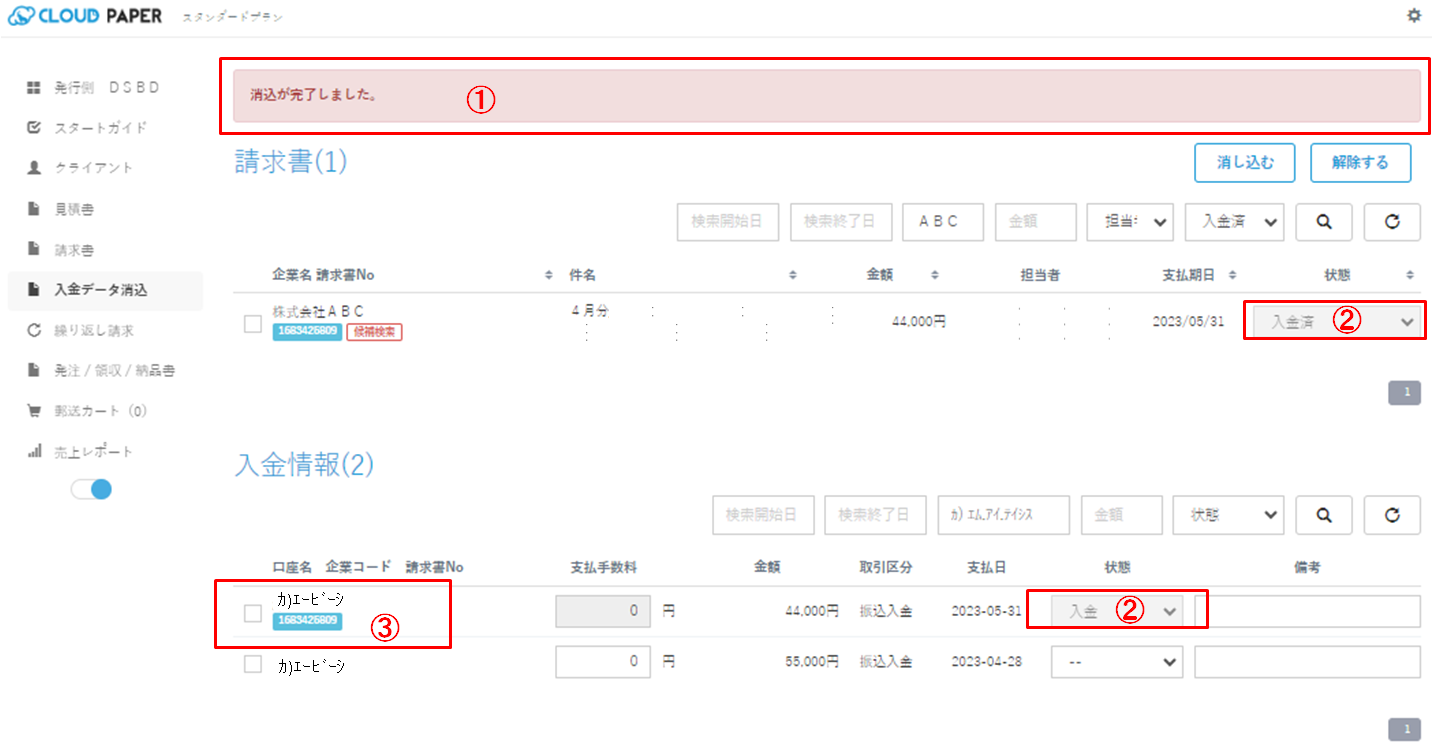Sort by 状態 column arrows in 請求書 table

(x=1410, y=275)
